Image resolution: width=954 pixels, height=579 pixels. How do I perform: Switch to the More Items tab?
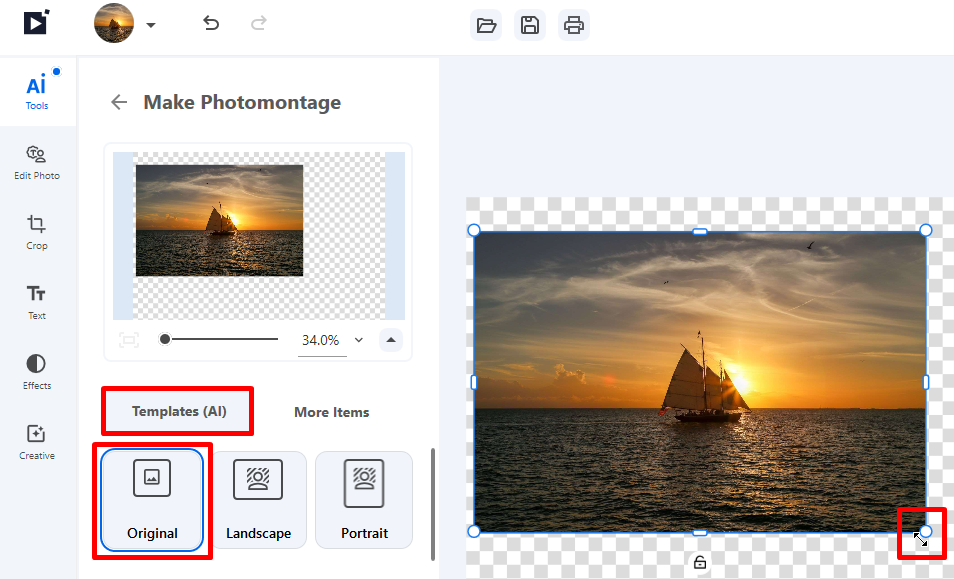[x=332, y=412]
